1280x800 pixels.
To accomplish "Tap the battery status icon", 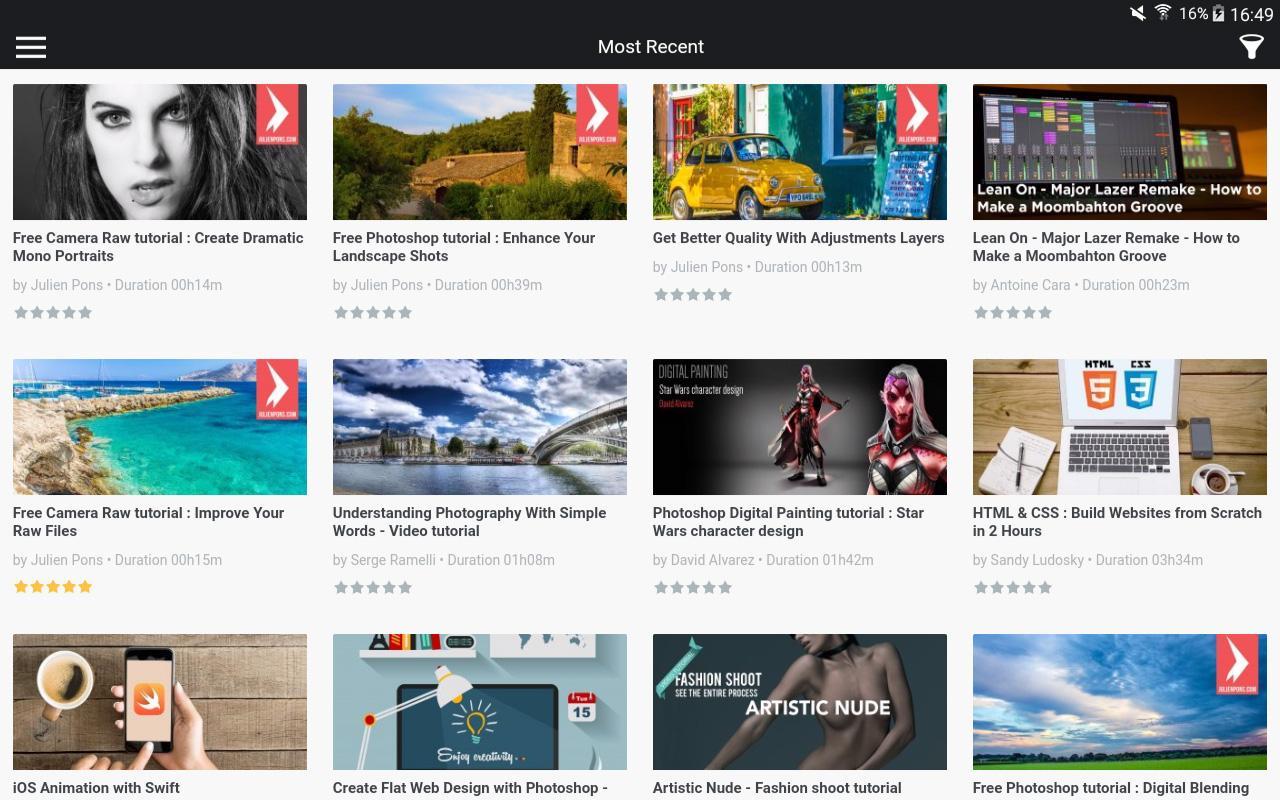I will pos(1218,13).
